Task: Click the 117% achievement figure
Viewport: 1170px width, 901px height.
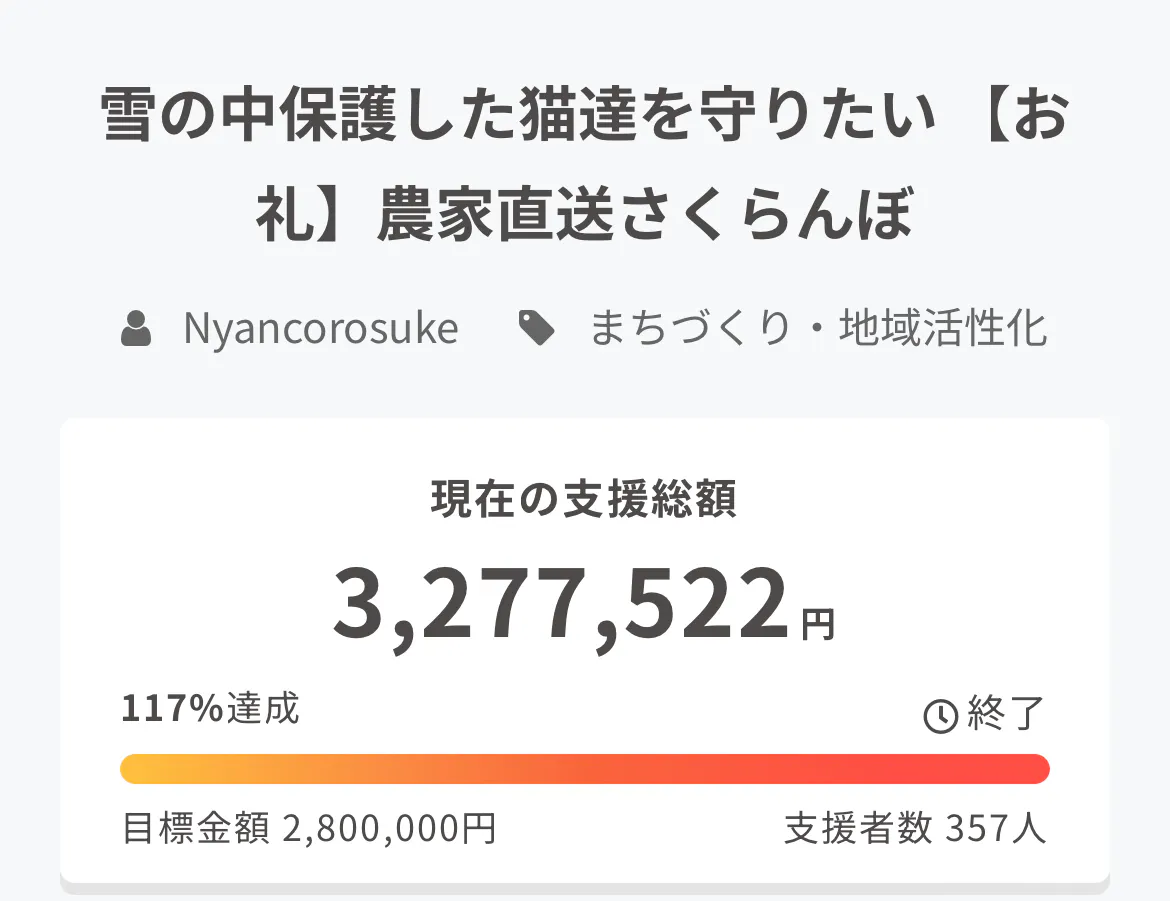Action: point(172,709)
